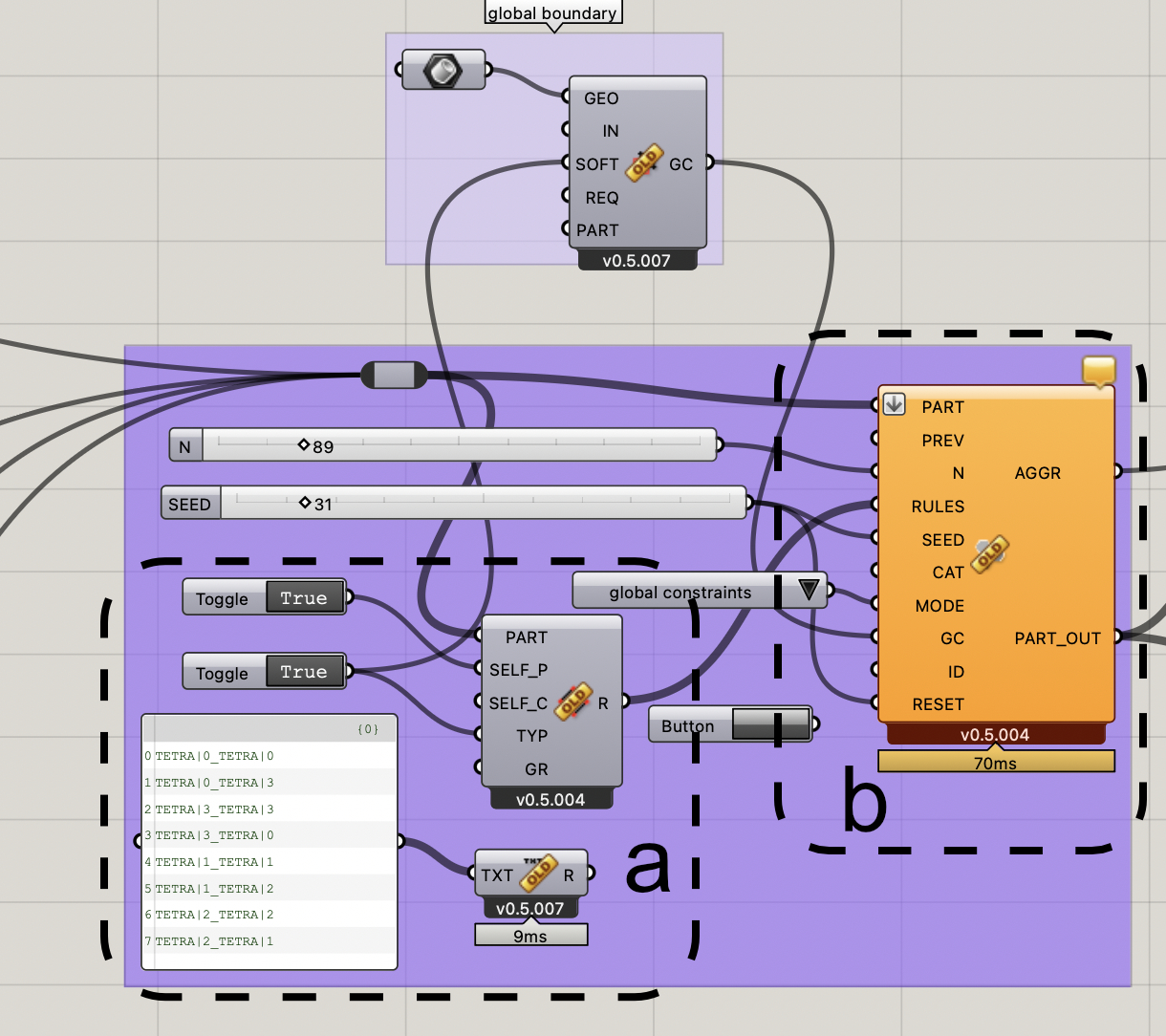Click SEED input on orange component
1166x1036 pixels.
[942, 540]
